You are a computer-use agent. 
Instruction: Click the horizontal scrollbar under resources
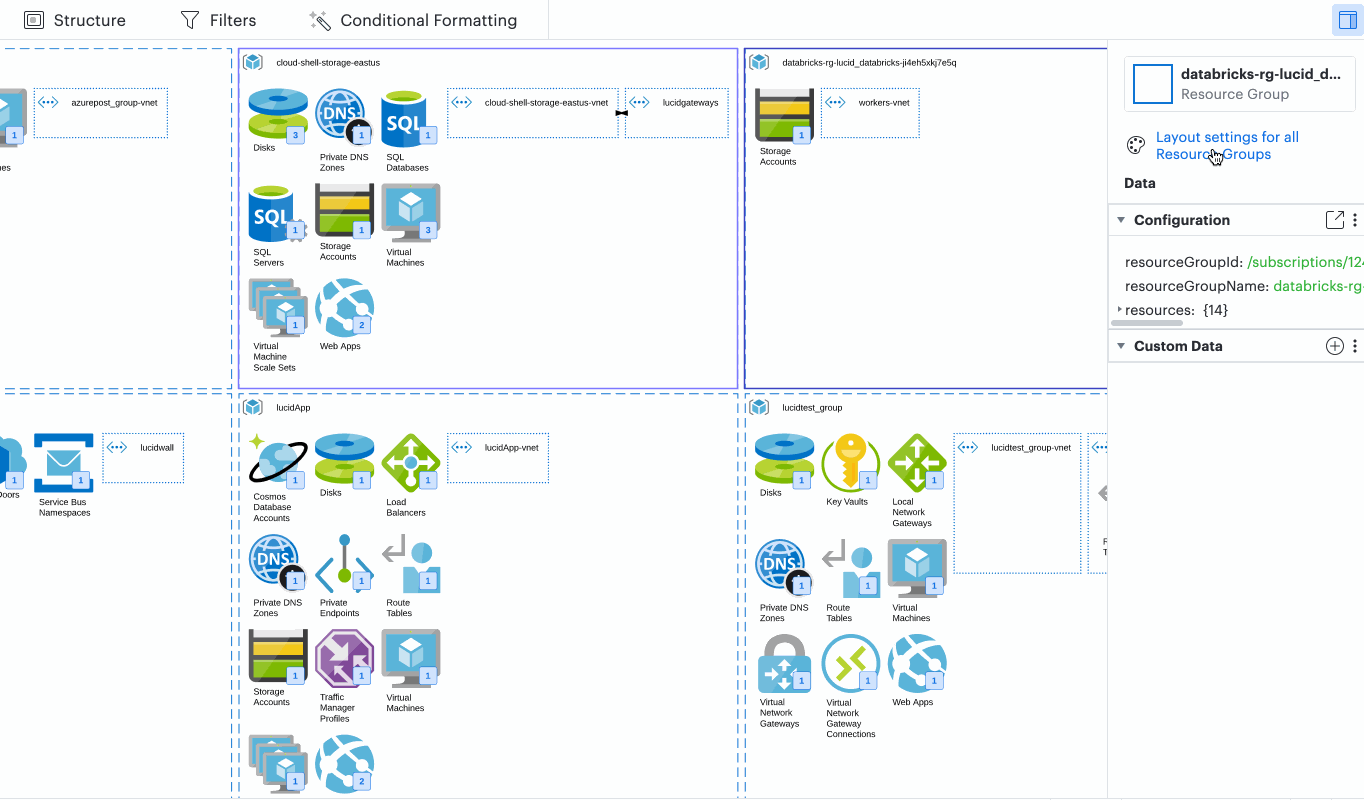1146,323
